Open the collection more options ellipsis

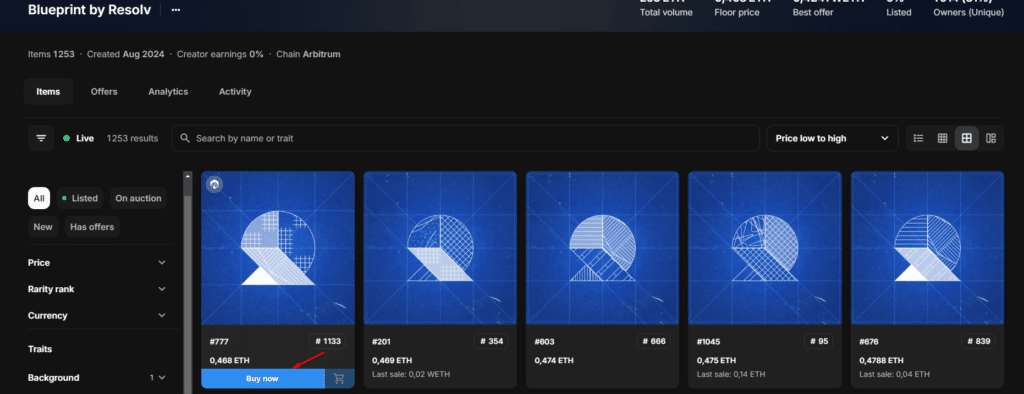tap(176, 10)
